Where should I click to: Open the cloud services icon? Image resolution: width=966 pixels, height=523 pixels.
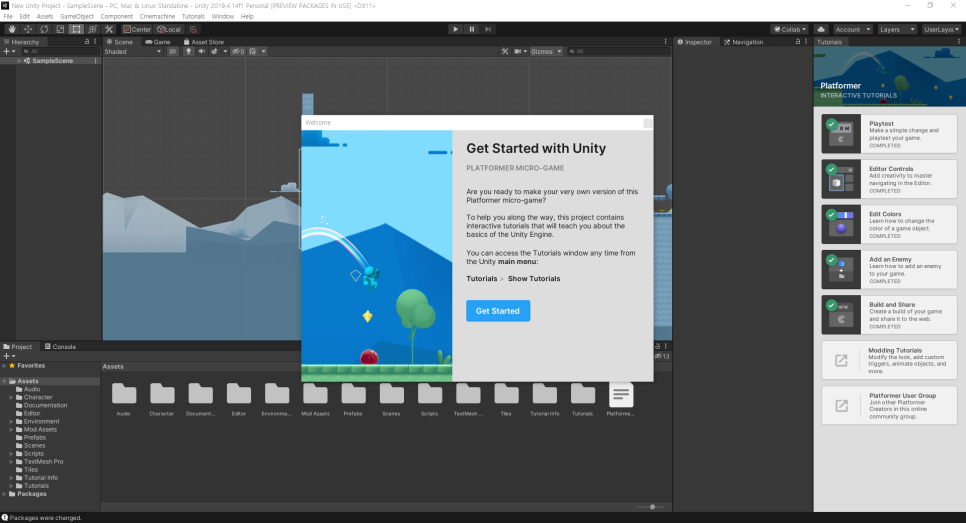pyautogui.click(x=821, y=29)
